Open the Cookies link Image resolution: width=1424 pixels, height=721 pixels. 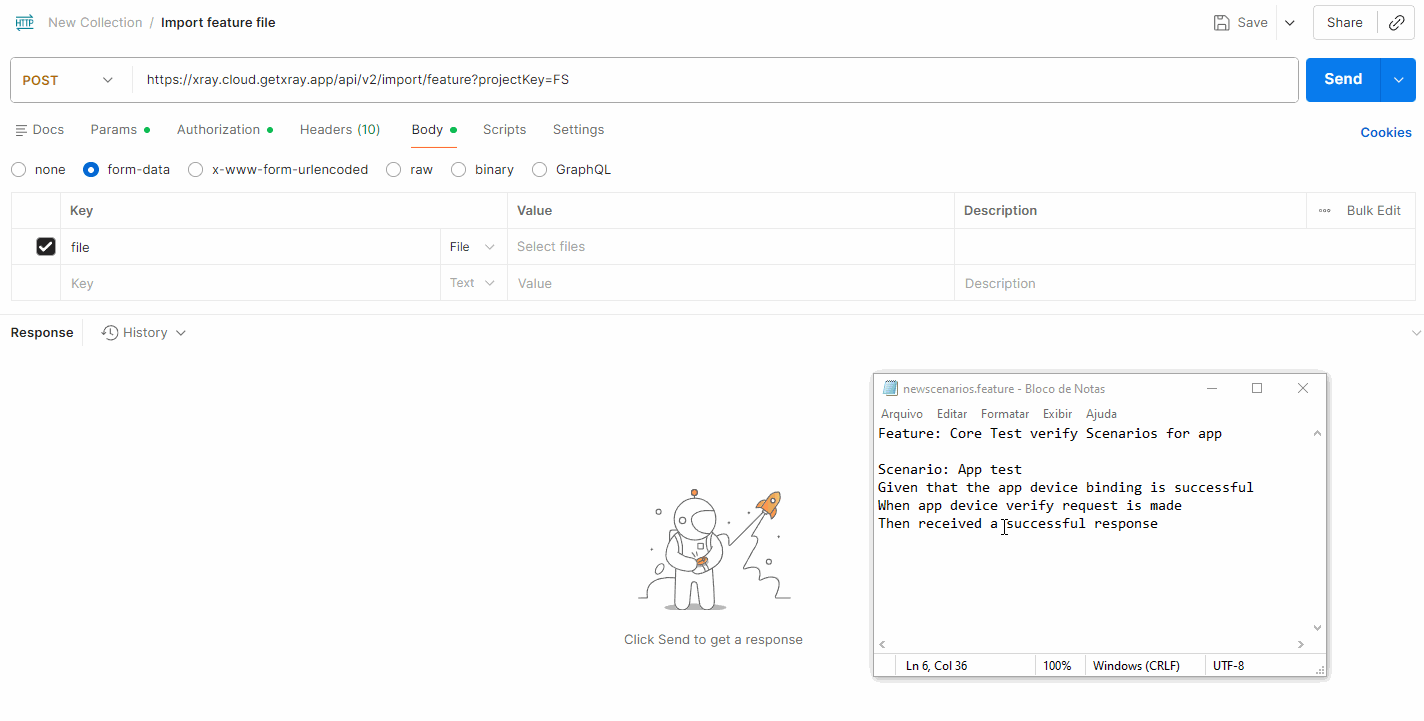[x=1385, y=132]
